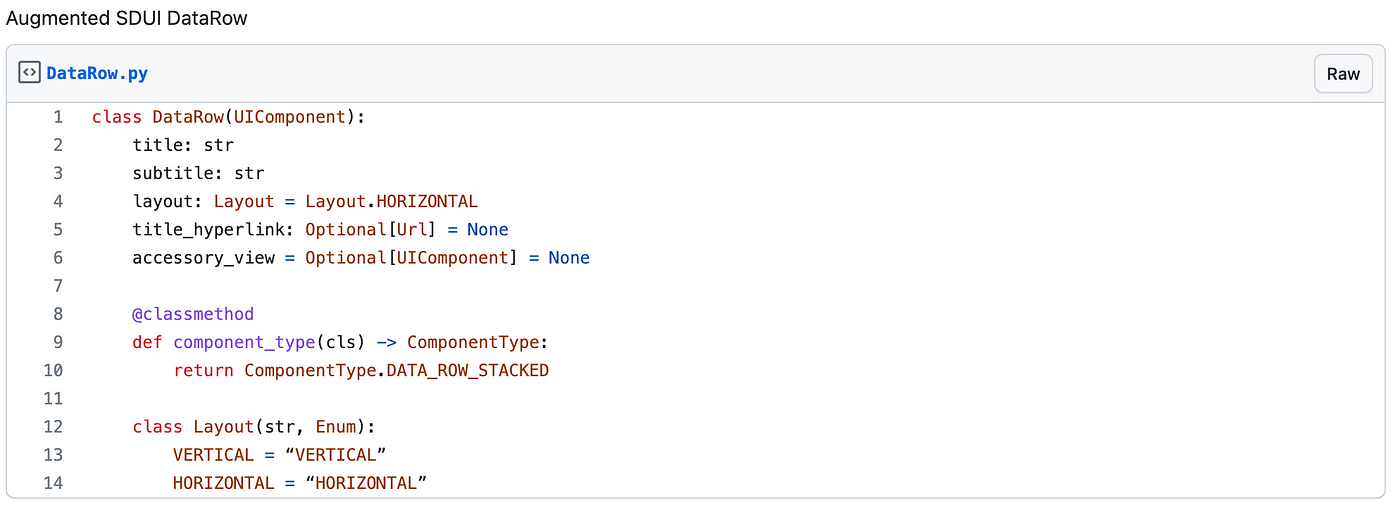The height and width of the screenshot is (506, 1400).
Task: Click the code file icon beside DataRow.py
Action: point(30,73)
